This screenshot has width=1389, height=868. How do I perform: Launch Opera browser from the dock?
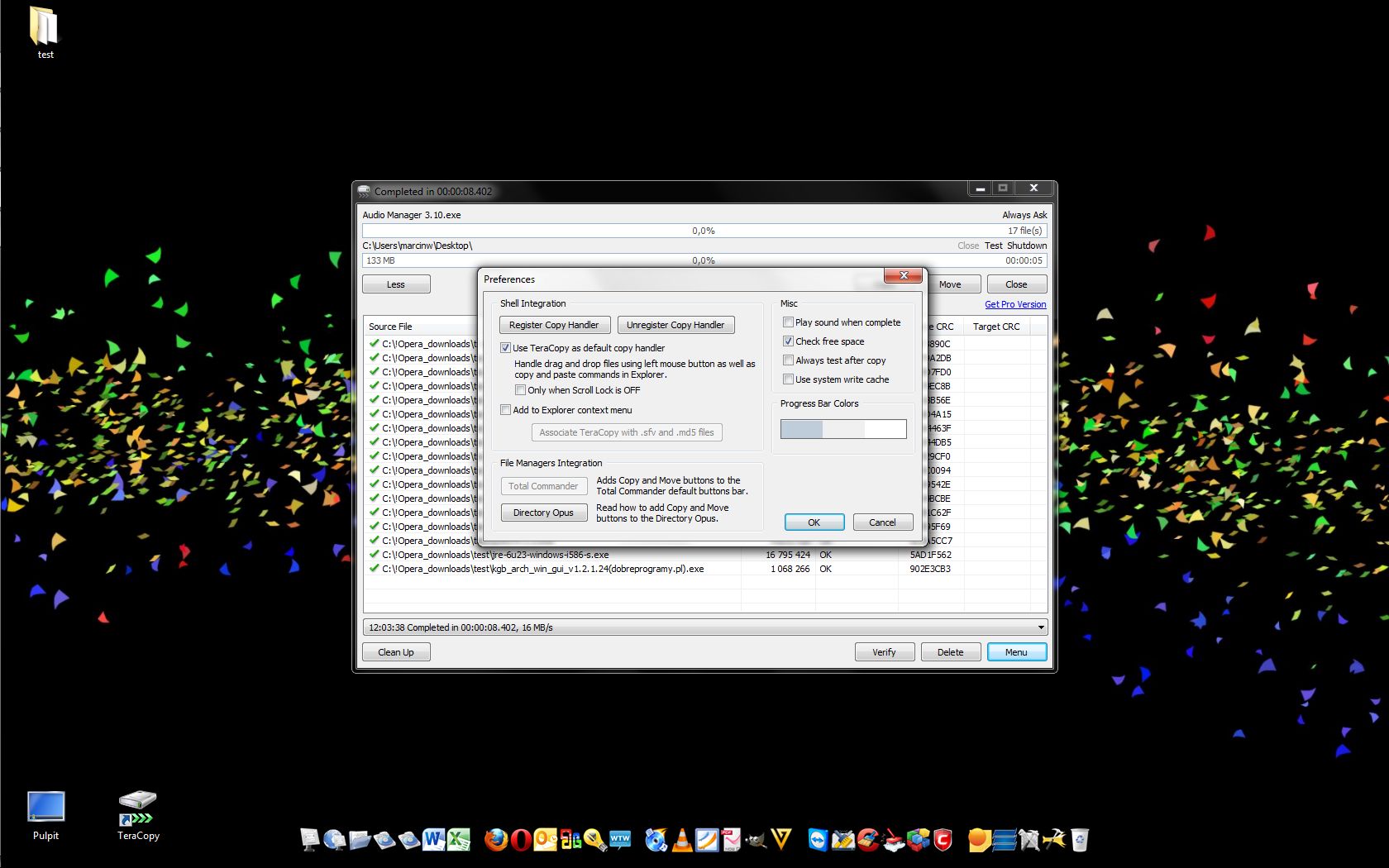[521, 840]
